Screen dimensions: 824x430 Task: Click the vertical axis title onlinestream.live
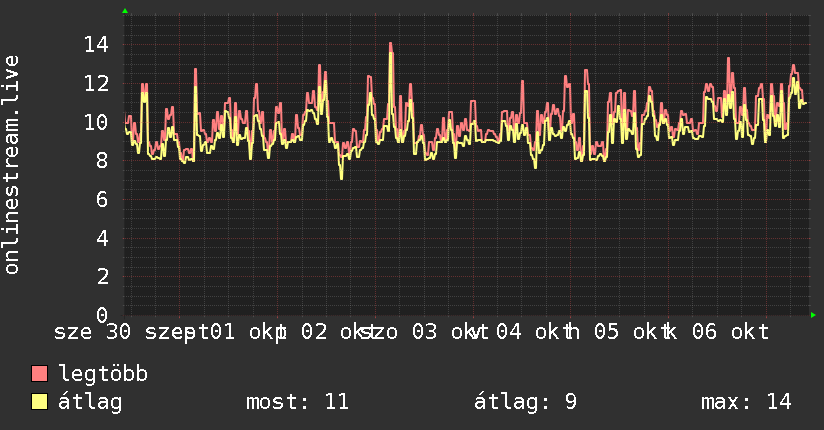coord(11,165)
